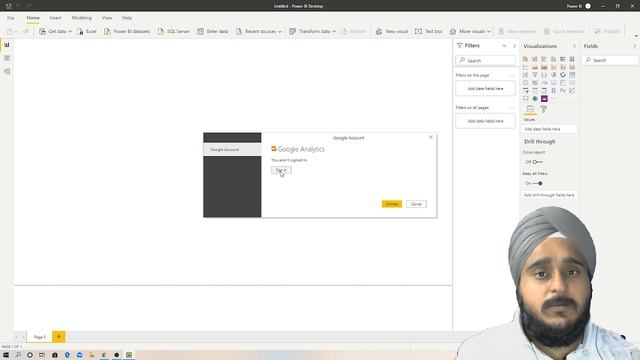Open the Help ribbon tab
This screenshot has width=640, height=360.
coord(127,18)
